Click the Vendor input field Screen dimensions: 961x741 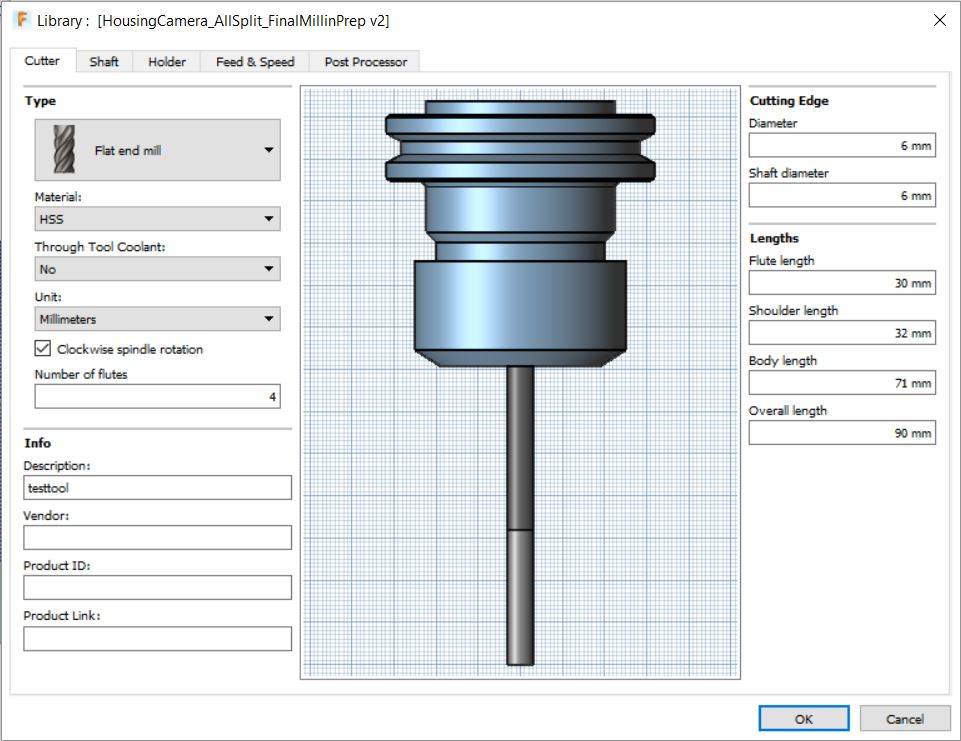(x=158, y=538)
